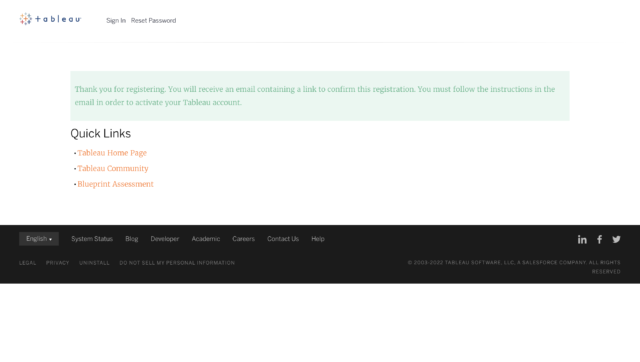Screen dimensions: 640x362
Task: Click the copyright Tableau Software notice
Action: point(514,267)
